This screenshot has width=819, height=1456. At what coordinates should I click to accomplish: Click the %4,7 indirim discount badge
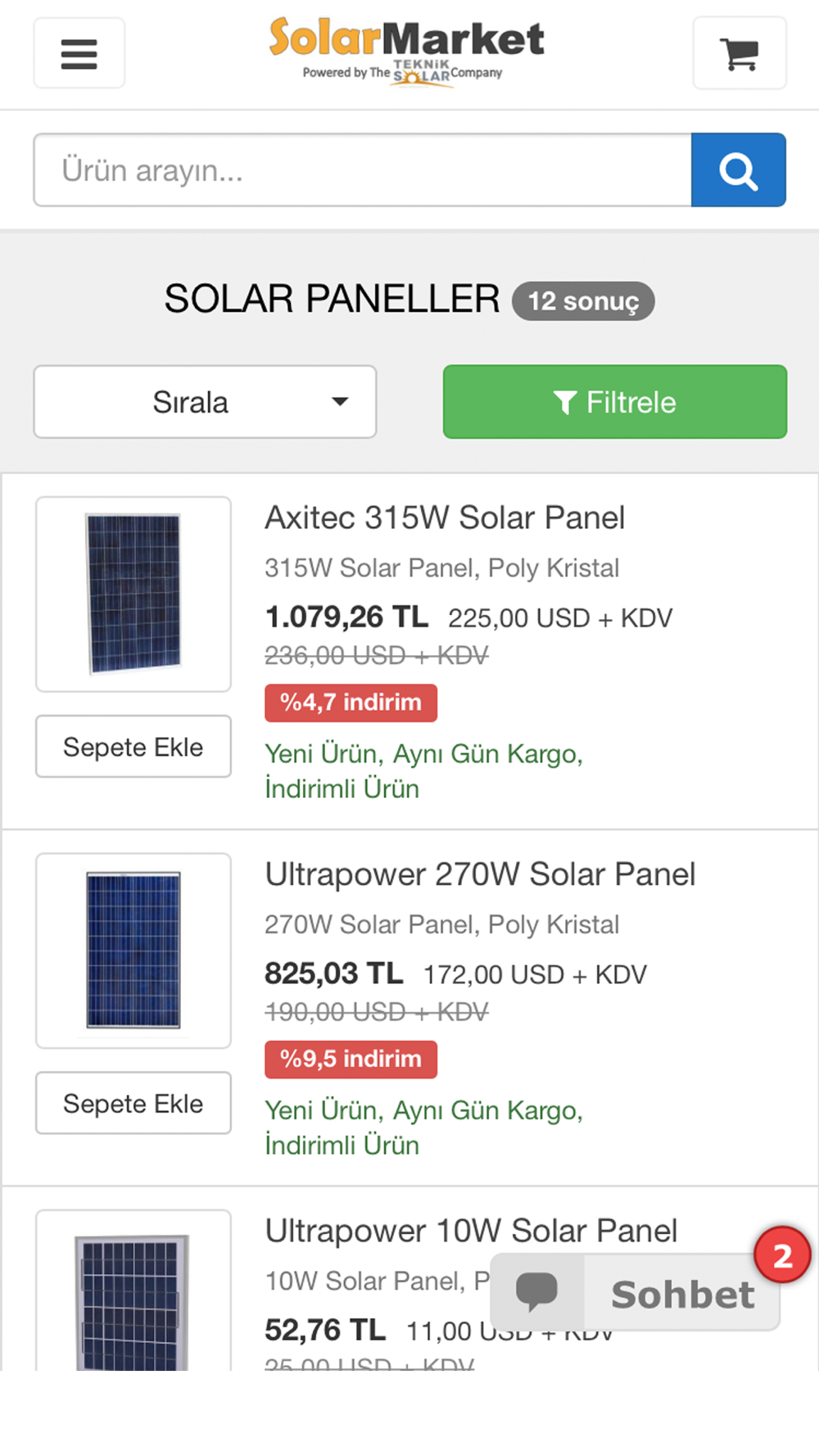pos(351,703)
